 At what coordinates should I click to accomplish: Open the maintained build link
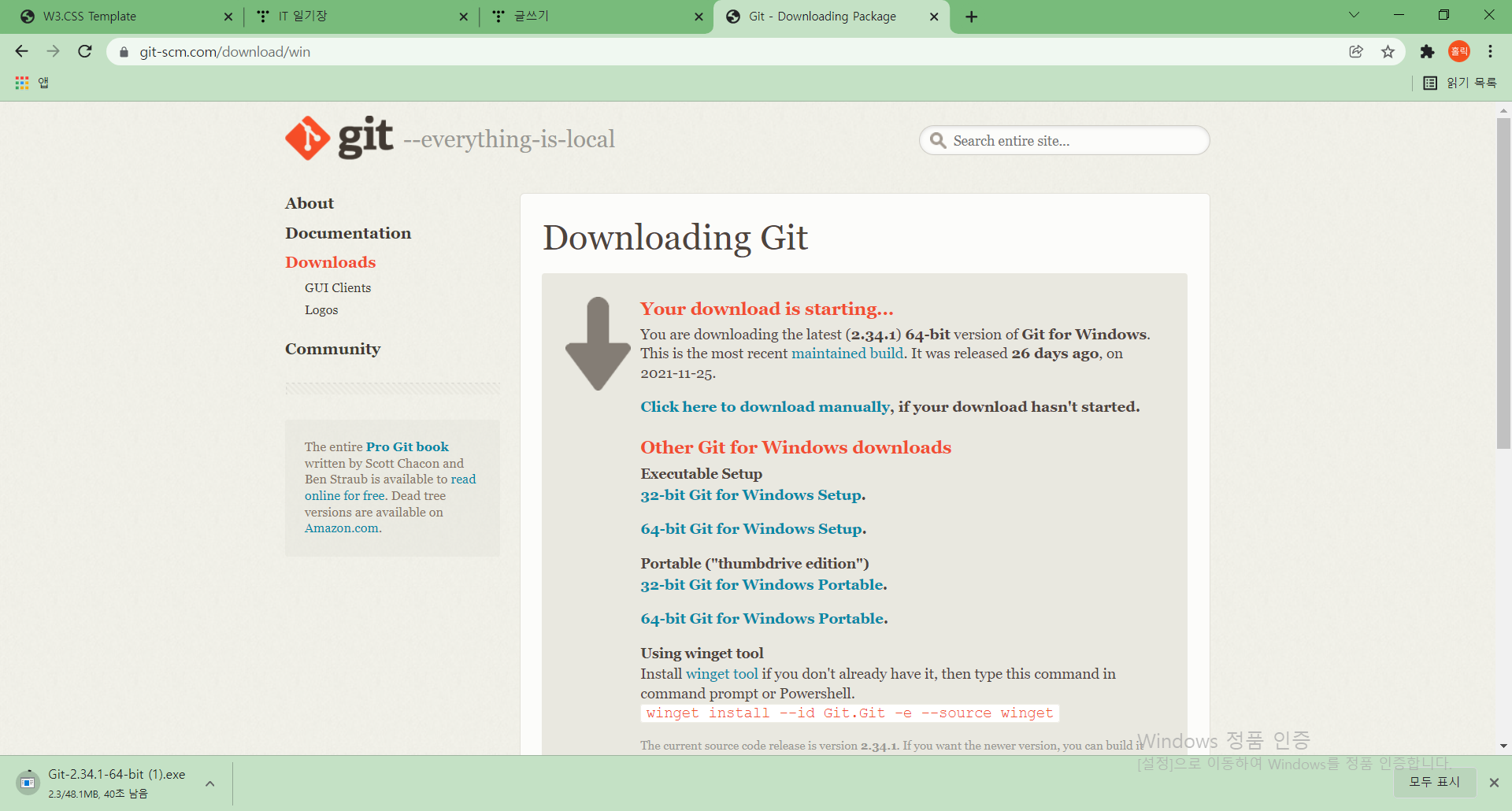[847, 354]
